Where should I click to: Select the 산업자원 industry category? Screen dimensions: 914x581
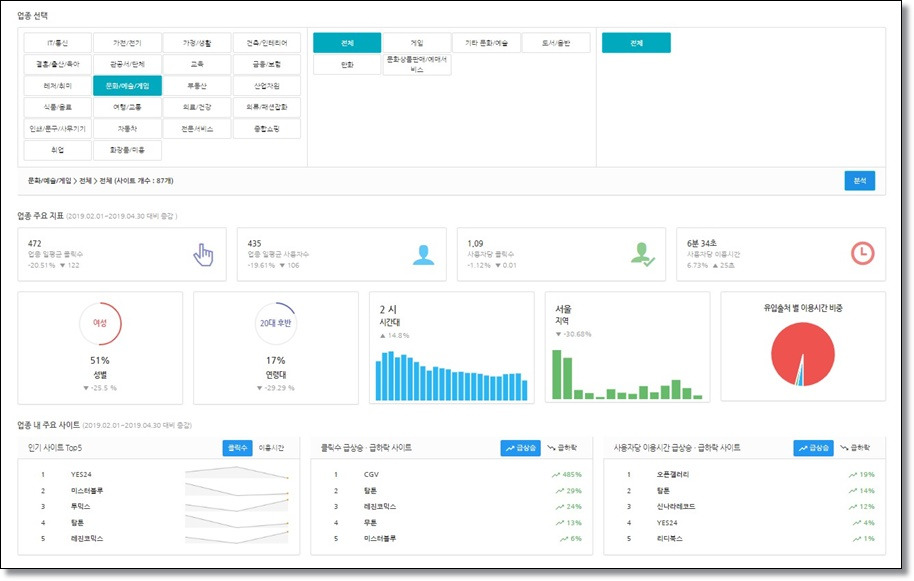[x=267, y=86]
